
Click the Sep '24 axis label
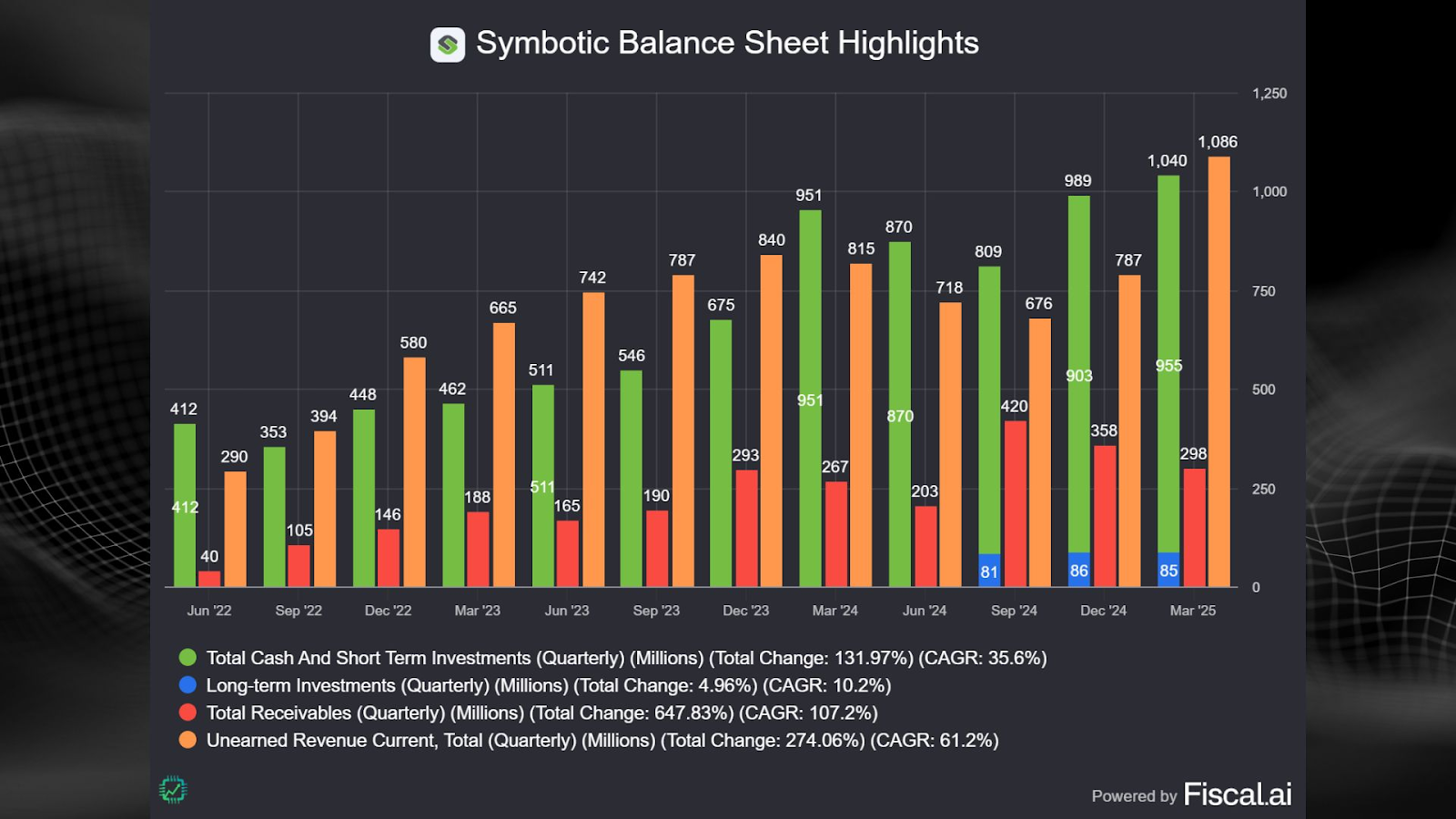[x=1014, y=611]
